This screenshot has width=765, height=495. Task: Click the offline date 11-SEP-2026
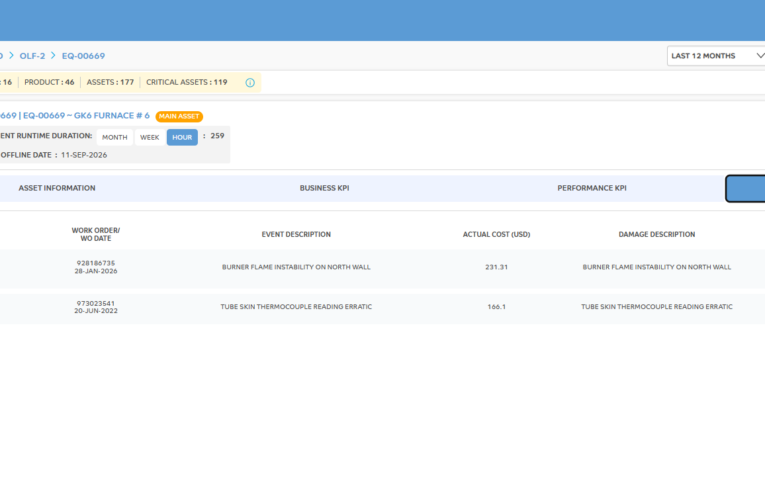tap(84, 155)
